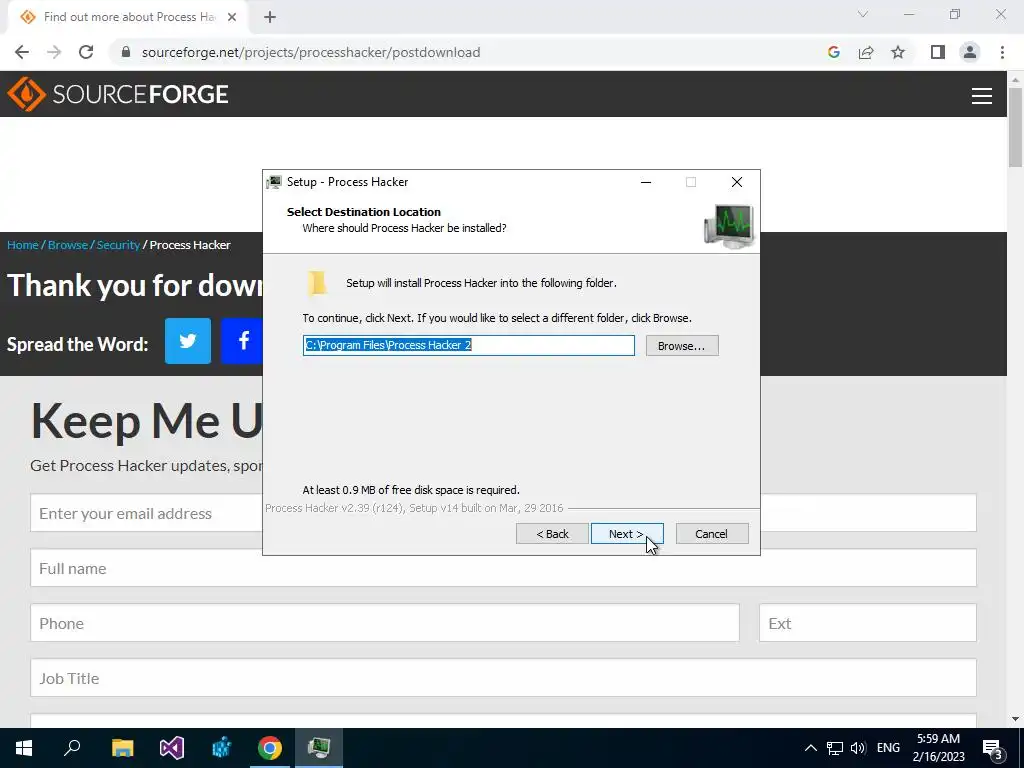Screen dimensions: 1024x768
Task: Open the Browse breadcrumb link
Action: coord(68,245)
